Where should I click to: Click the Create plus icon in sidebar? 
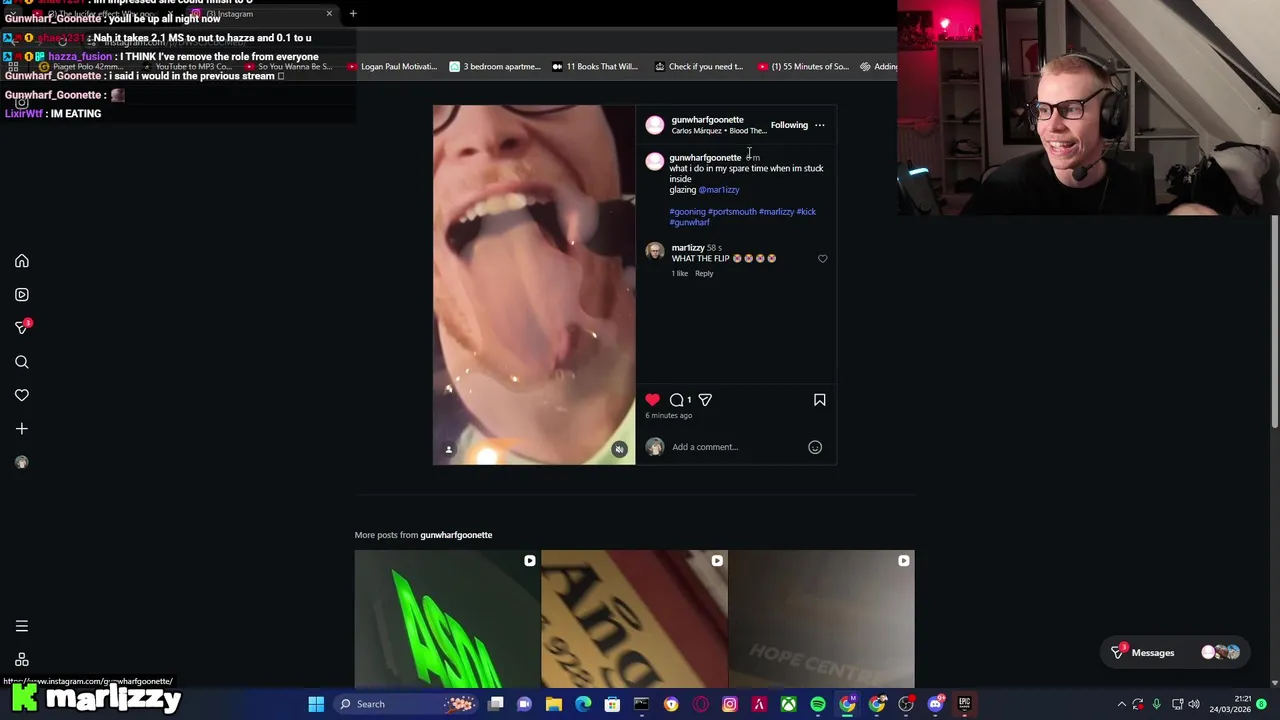[22, 429]
